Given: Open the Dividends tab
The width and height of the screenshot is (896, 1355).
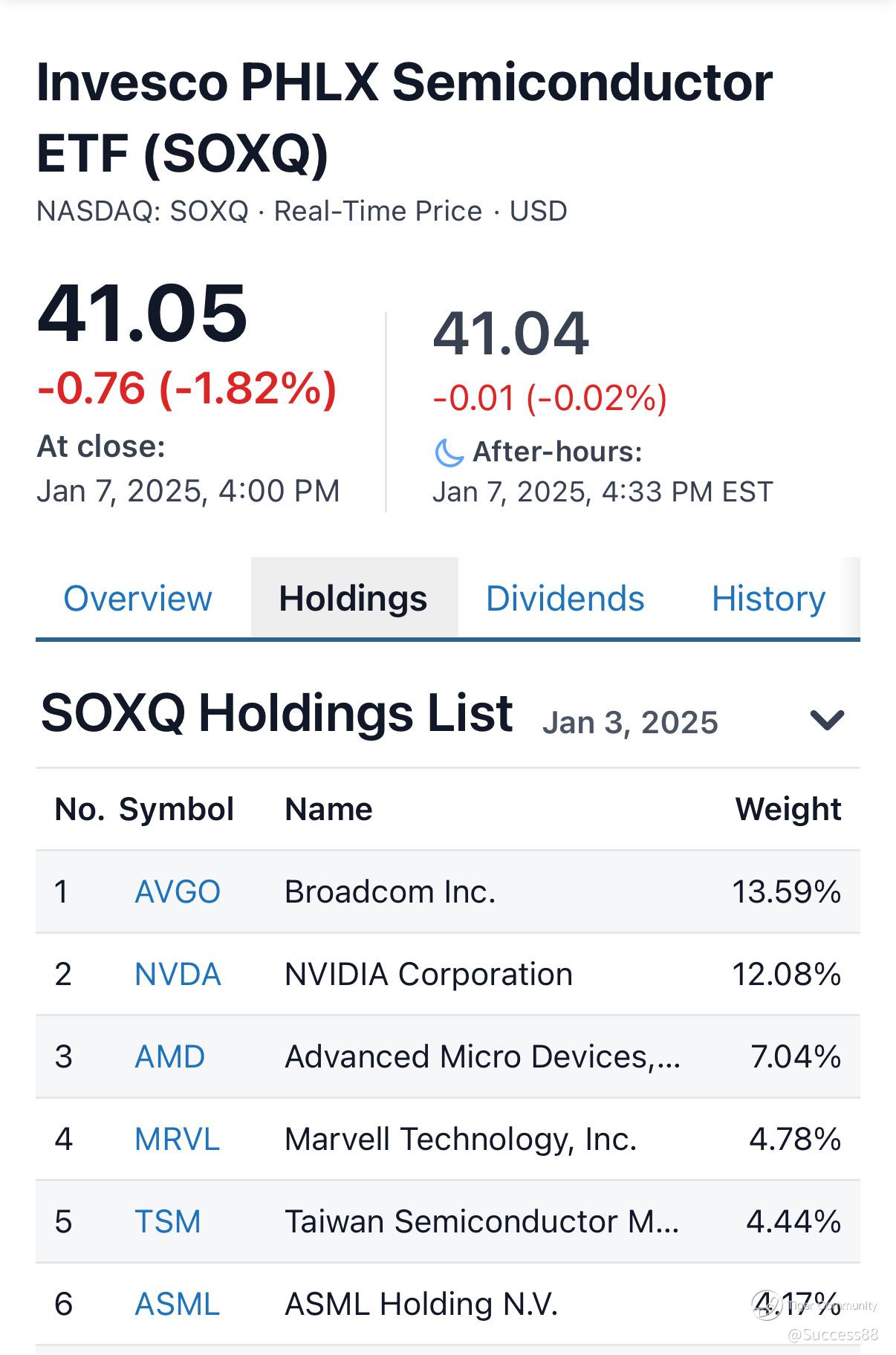Looking at the screenshot, I should pos(565,599).
